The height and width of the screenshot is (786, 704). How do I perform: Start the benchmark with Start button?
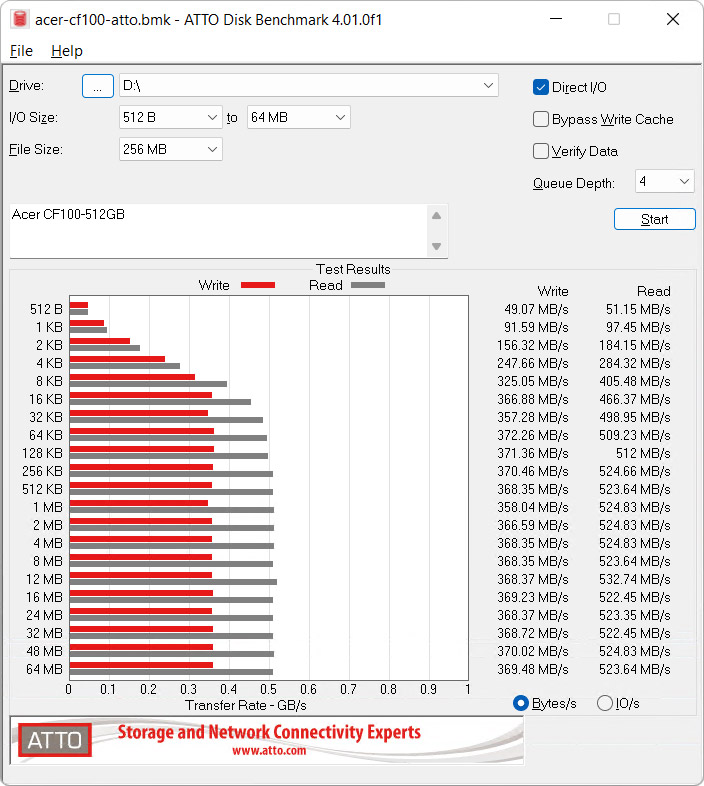click(655, 219)
